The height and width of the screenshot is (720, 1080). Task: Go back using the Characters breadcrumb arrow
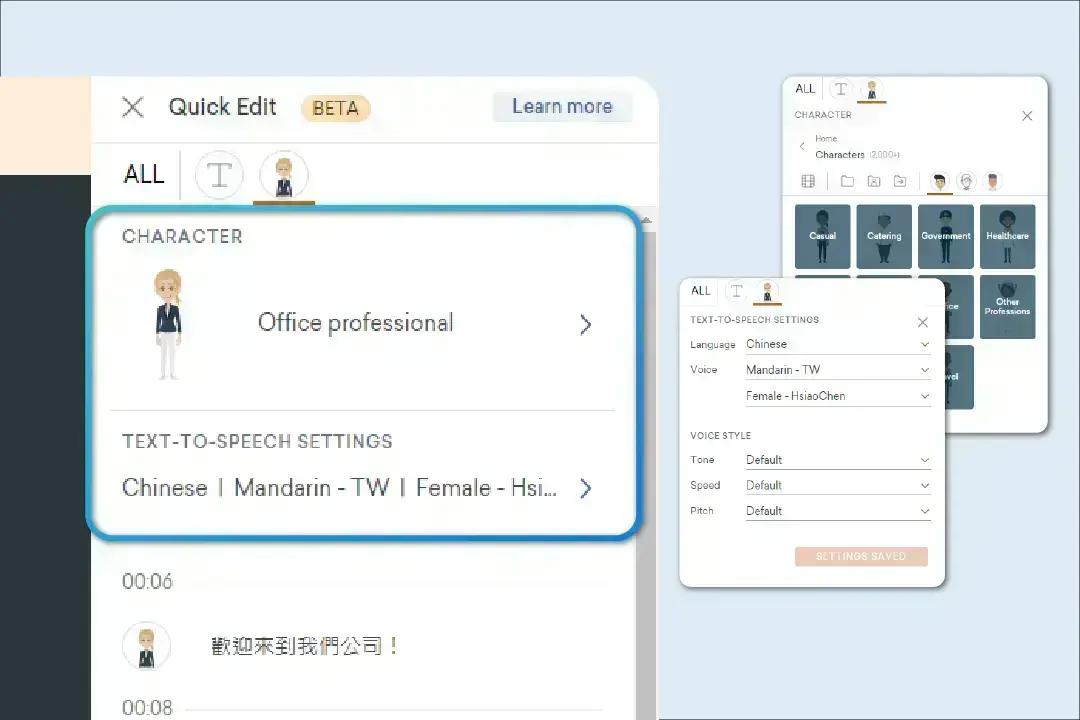click(x=802, y=146)
